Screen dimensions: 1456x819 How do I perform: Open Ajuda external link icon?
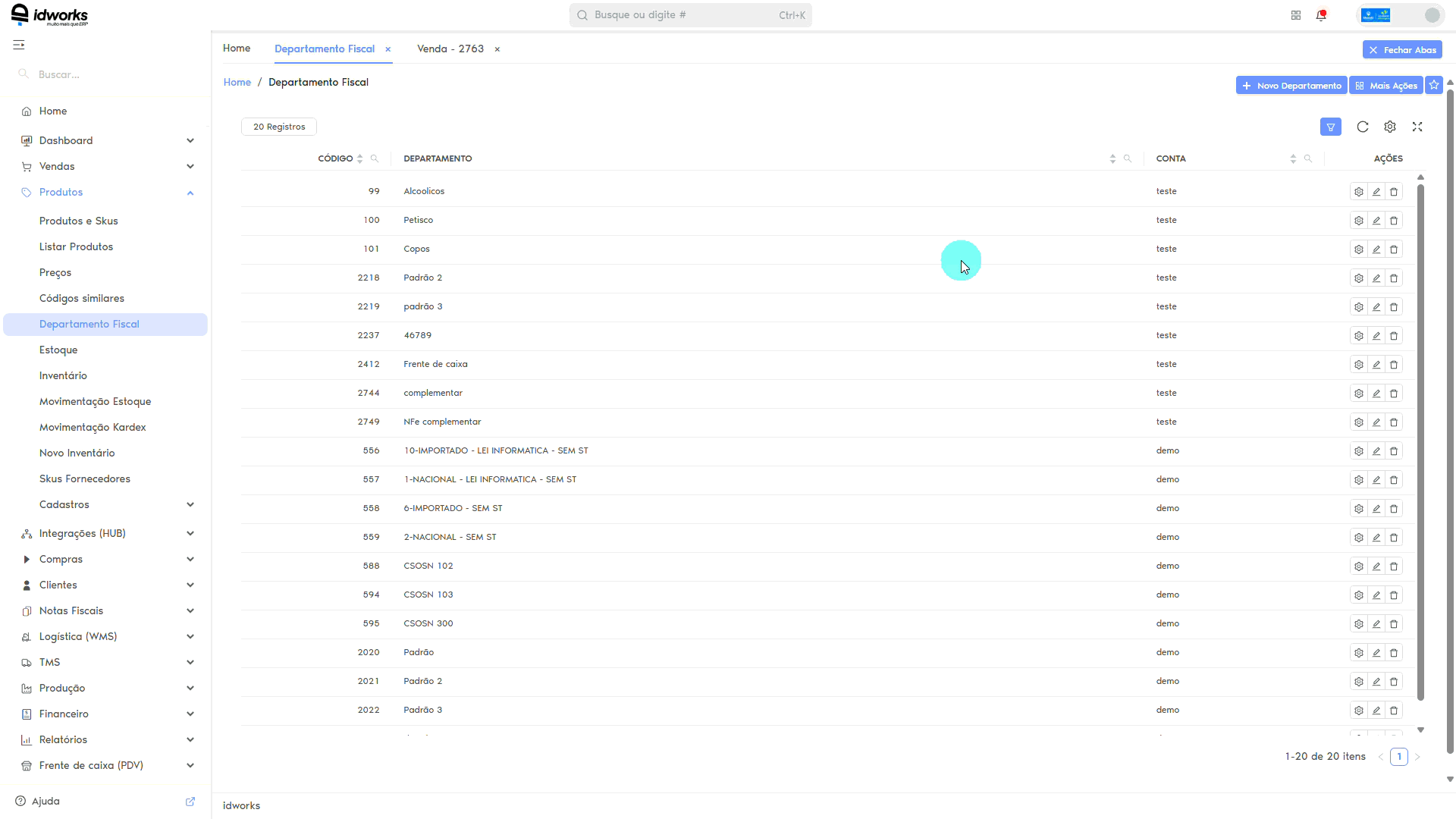(x=190, y=802)
